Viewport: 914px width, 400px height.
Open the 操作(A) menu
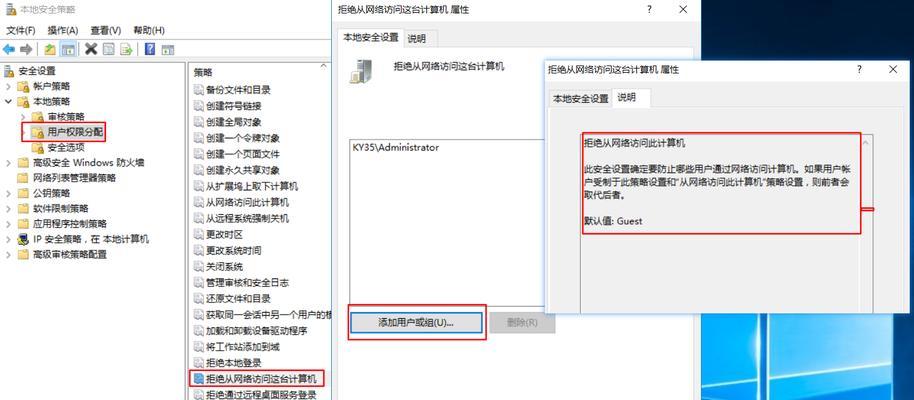[62, 30]
